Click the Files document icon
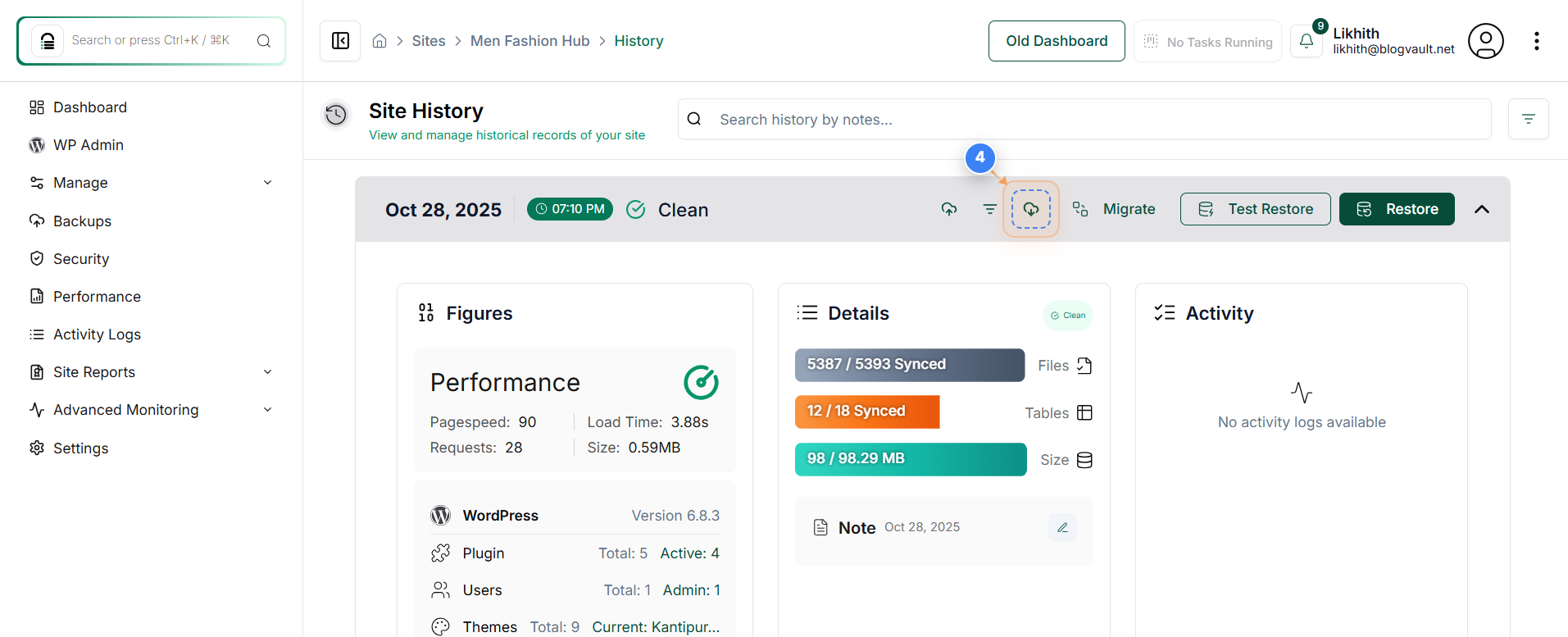Viewport: 1568px width, 637px height. (1084, 366)
